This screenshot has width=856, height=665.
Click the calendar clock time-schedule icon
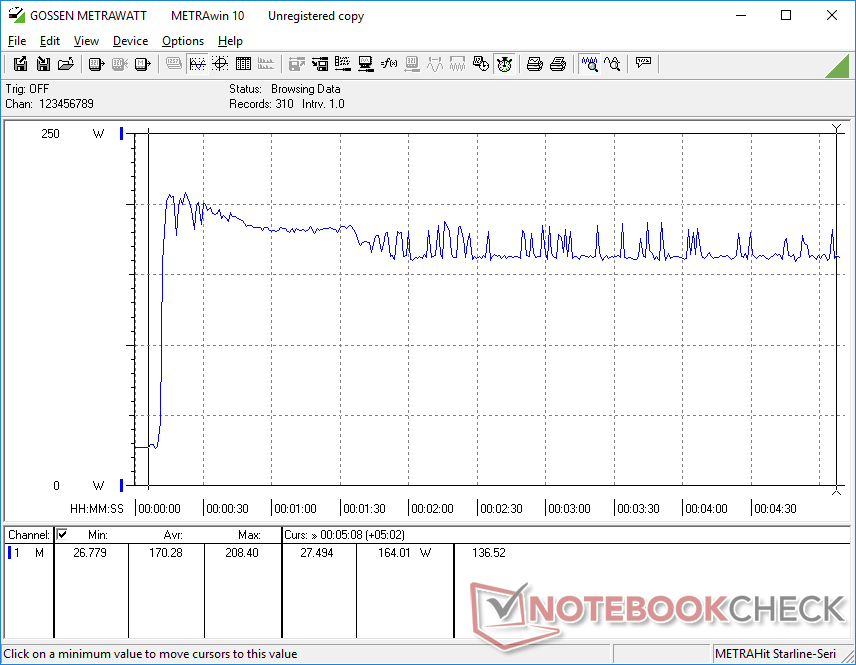click(480, 64)
